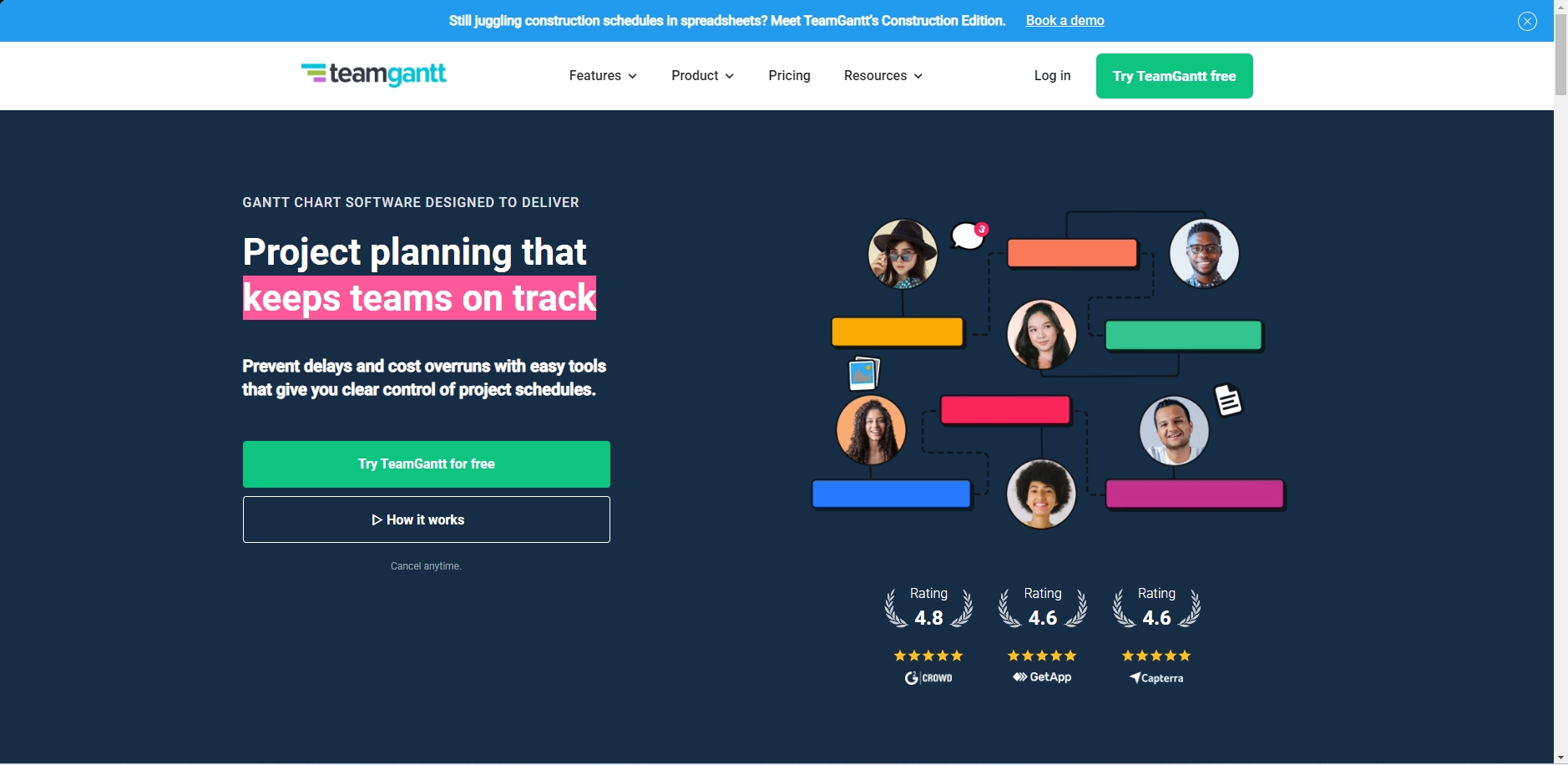Click the G2 Crowd logo
1568x765 pixels.
click(928, 678)
